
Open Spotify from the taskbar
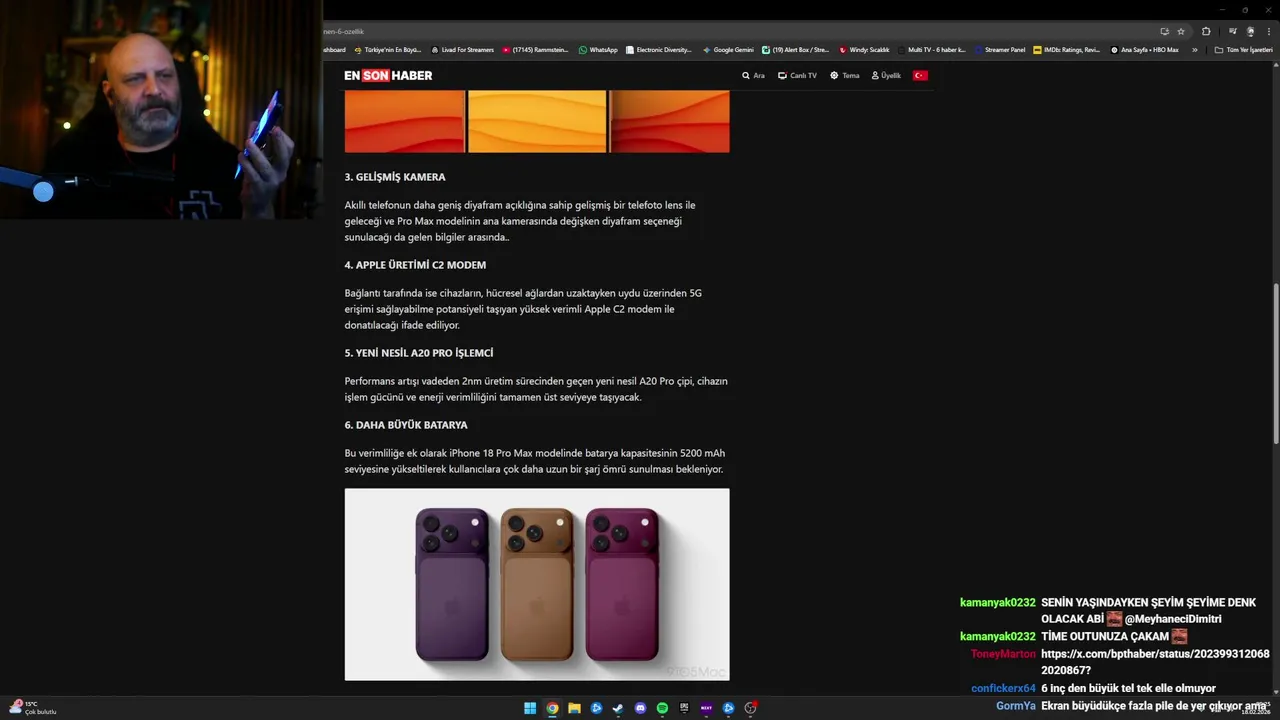tap(662, 708)
